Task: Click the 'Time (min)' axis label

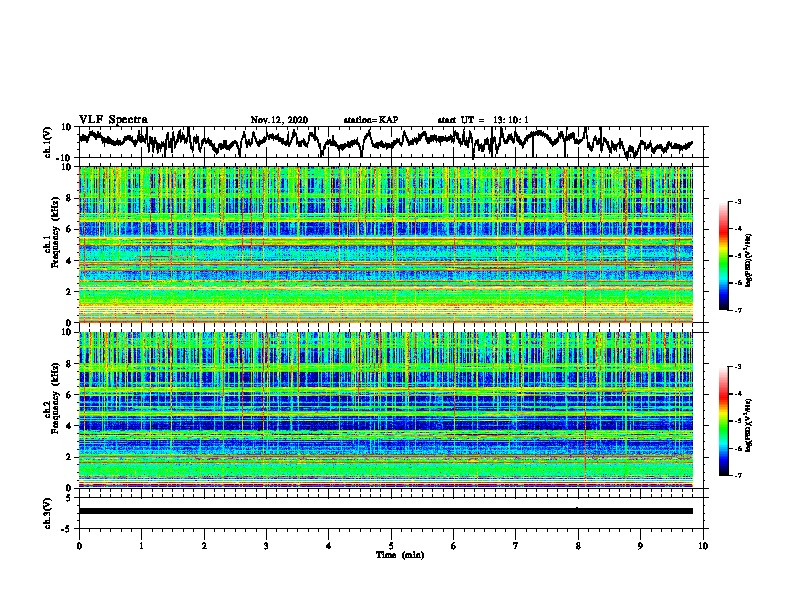Action: coord(400,555)
